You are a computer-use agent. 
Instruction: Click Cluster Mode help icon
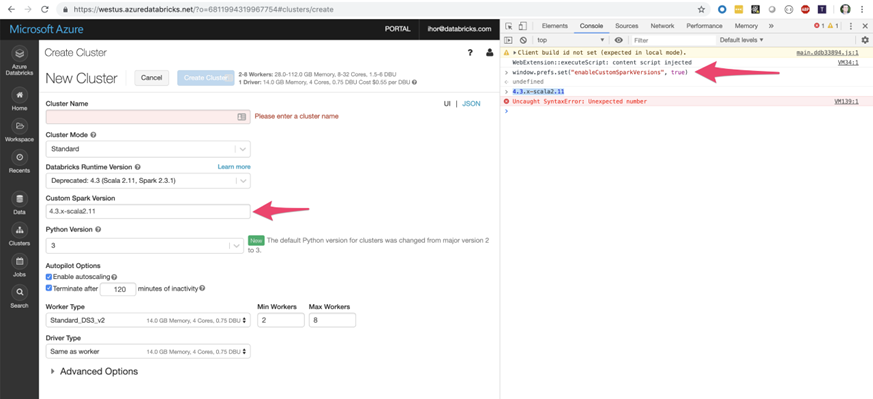(x=93, y=135)
